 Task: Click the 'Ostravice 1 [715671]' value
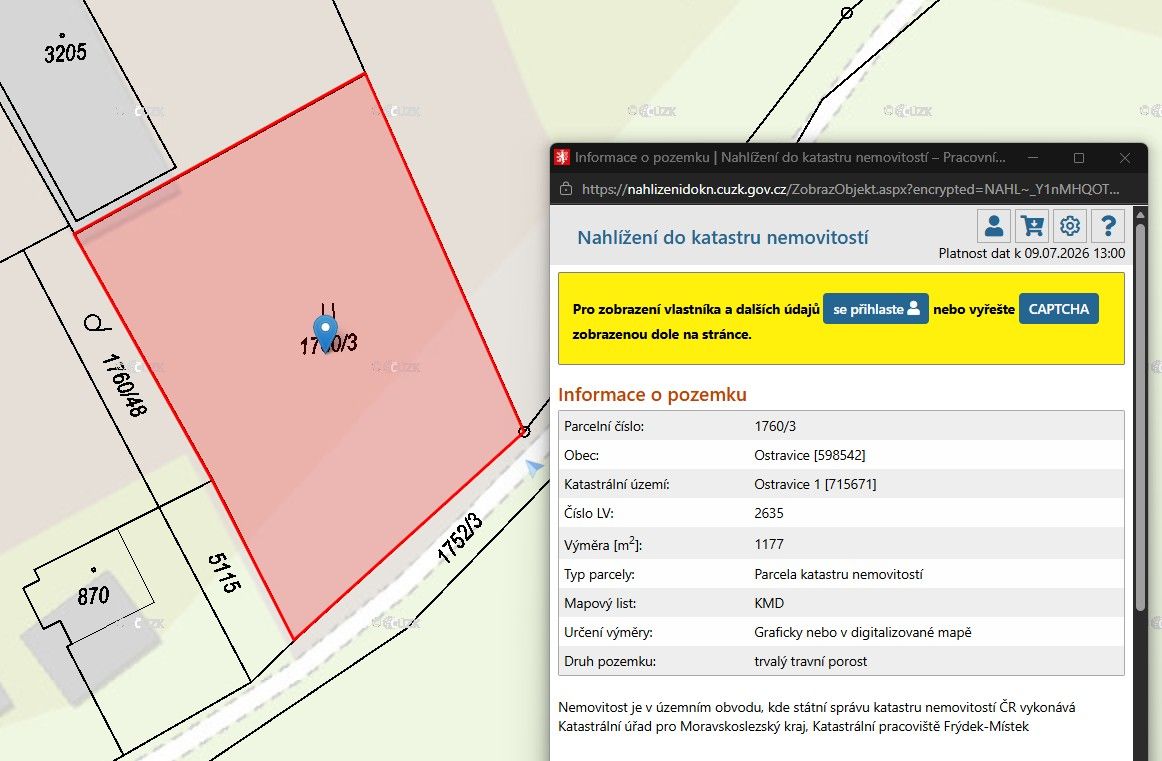point(815,484)
